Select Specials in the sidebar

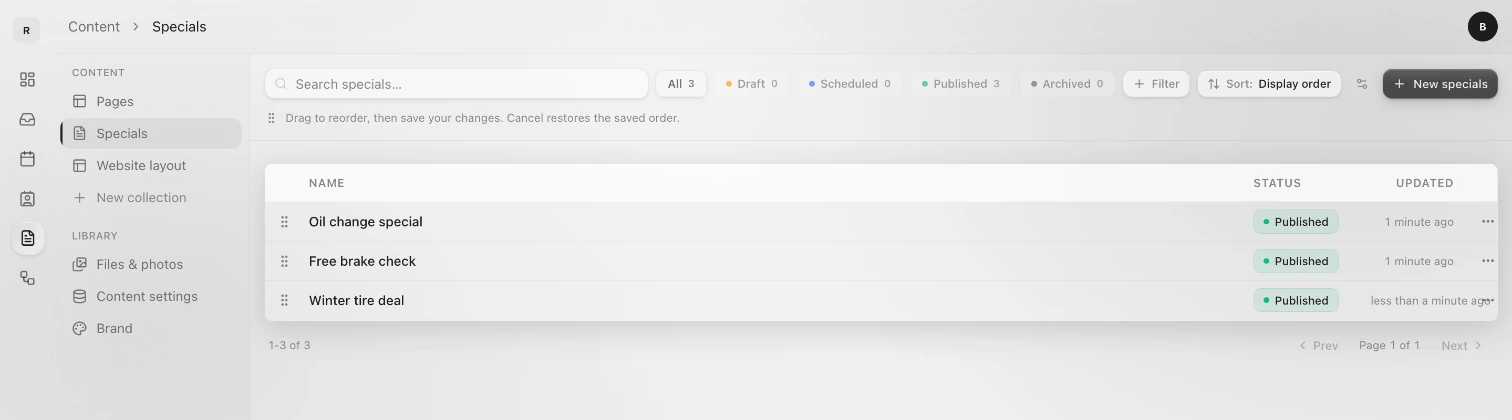pos(150,133)
